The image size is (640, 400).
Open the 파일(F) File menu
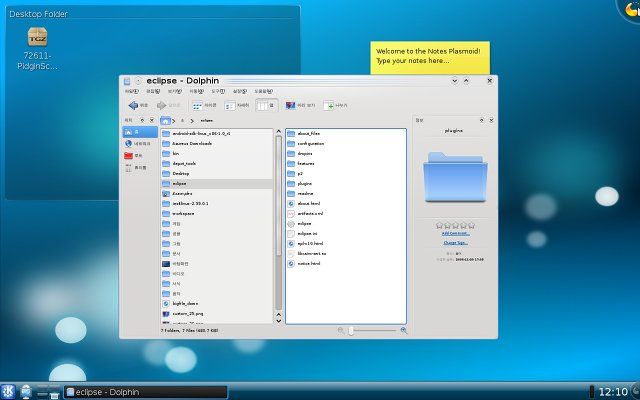click(x=131, y=91)
